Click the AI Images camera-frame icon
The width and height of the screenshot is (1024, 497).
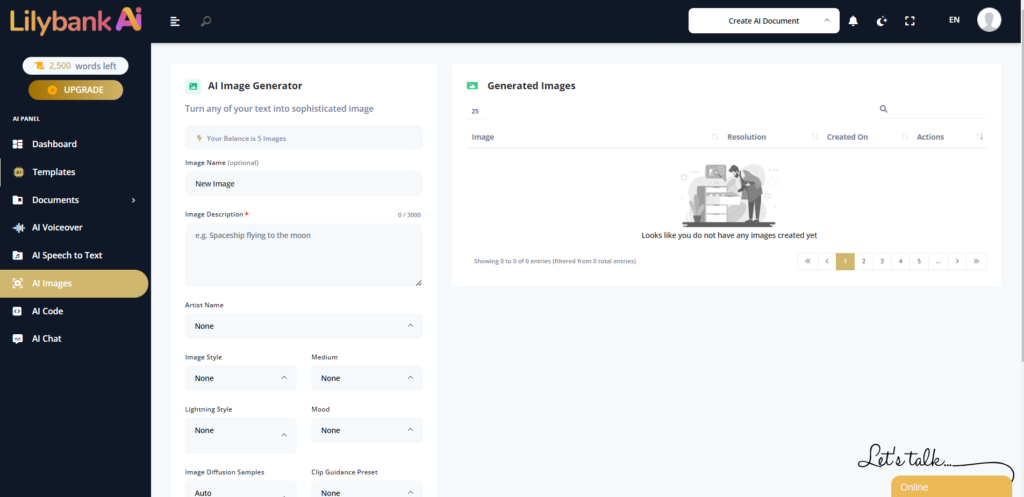tap(18, 283)
